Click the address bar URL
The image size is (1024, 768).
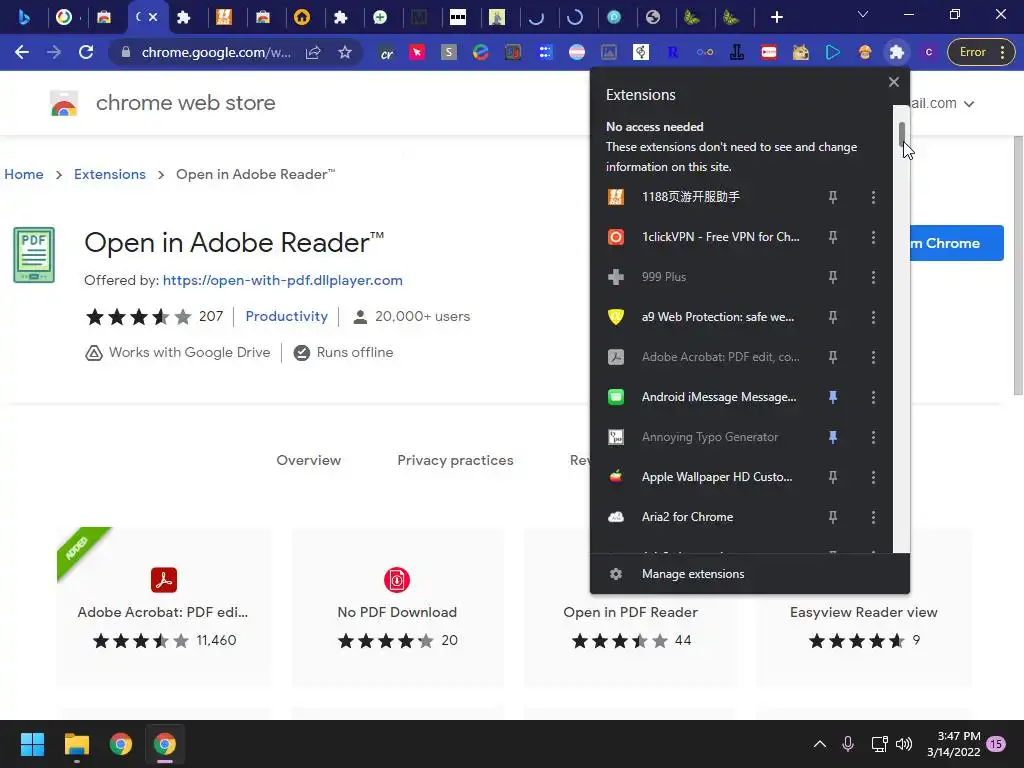[216, 52]
